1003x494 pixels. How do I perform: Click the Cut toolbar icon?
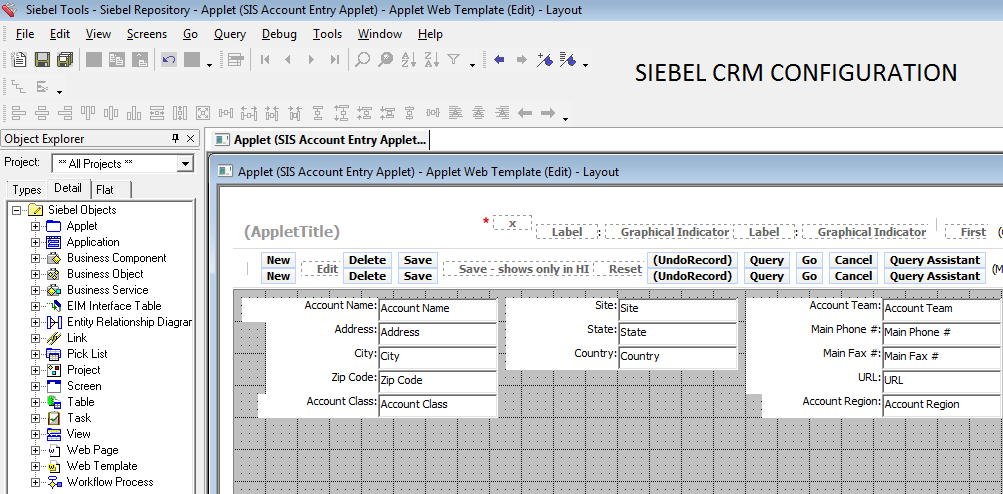(94, 60)
